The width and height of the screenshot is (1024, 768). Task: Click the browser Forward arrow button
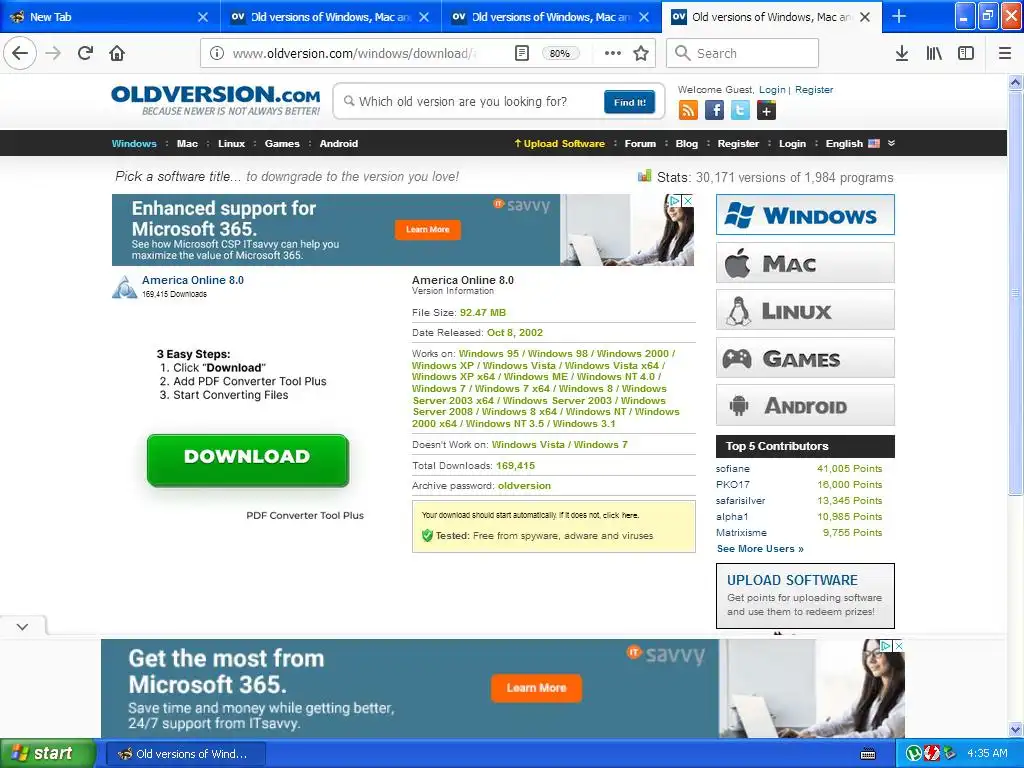54,53
